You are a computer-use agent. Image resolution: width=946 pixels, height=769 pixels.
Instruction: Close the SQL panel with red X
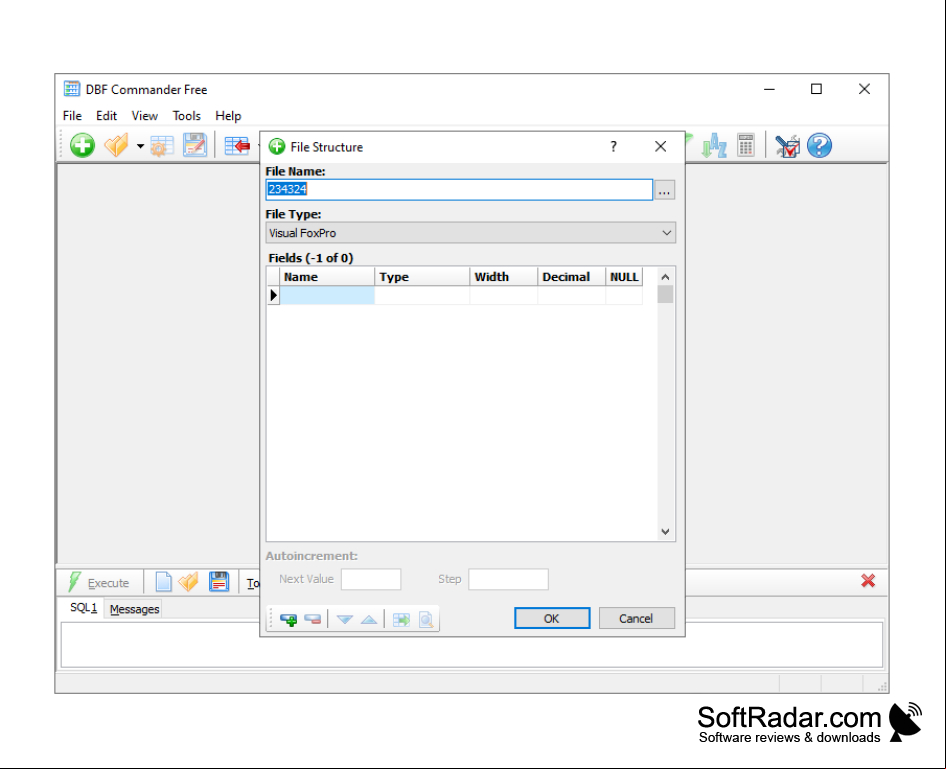pyautogui.click(x=868, y=580)
